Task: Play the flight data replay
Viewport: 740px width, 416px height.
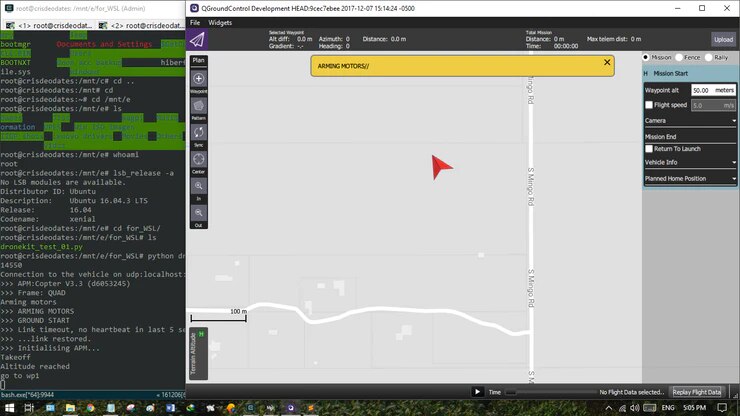Action: (477, 392)
